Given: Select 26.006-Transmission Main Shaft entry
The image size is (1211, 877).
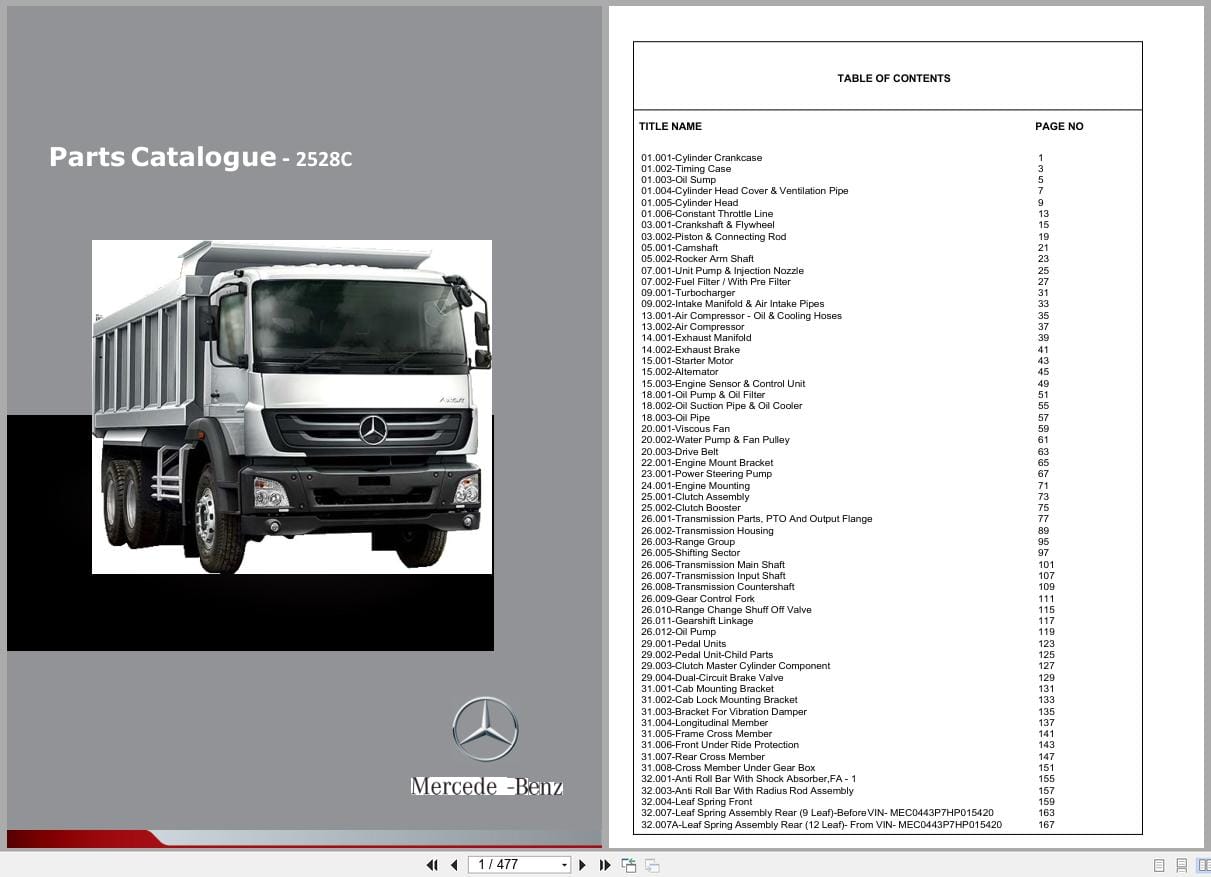Looking at the screenshot, I should click(x=713, y=565).
